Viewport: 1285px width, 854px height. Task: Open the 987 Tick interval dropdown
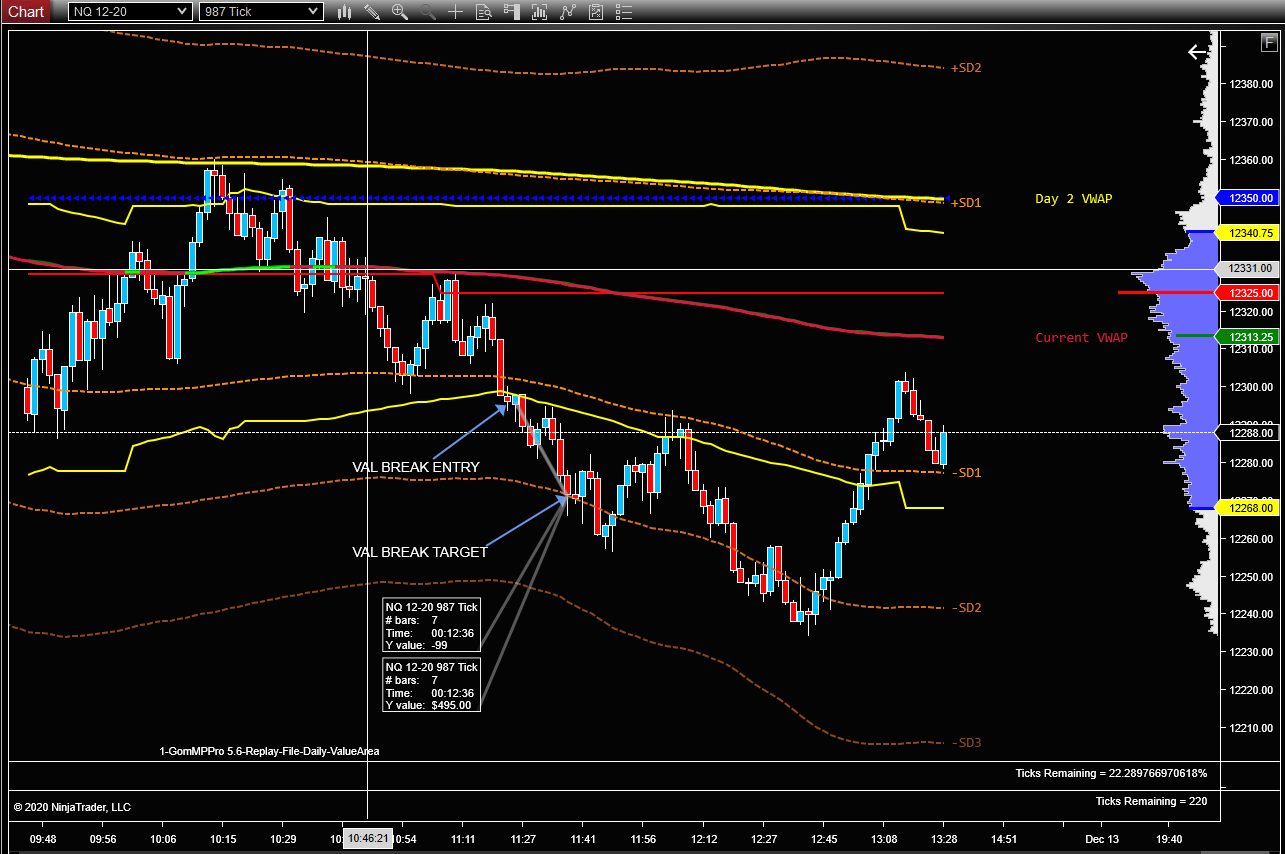click(x=261, y=11)
